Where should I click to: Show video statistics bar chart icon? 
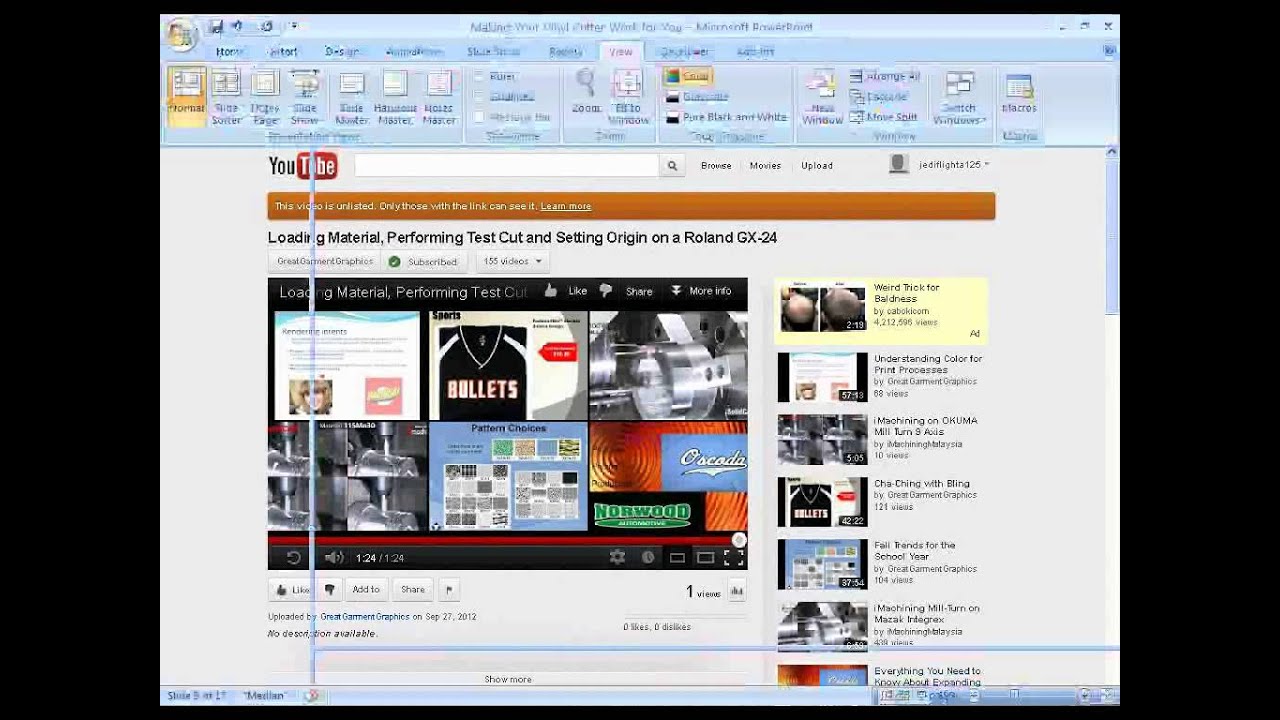(x=737, y=592)
